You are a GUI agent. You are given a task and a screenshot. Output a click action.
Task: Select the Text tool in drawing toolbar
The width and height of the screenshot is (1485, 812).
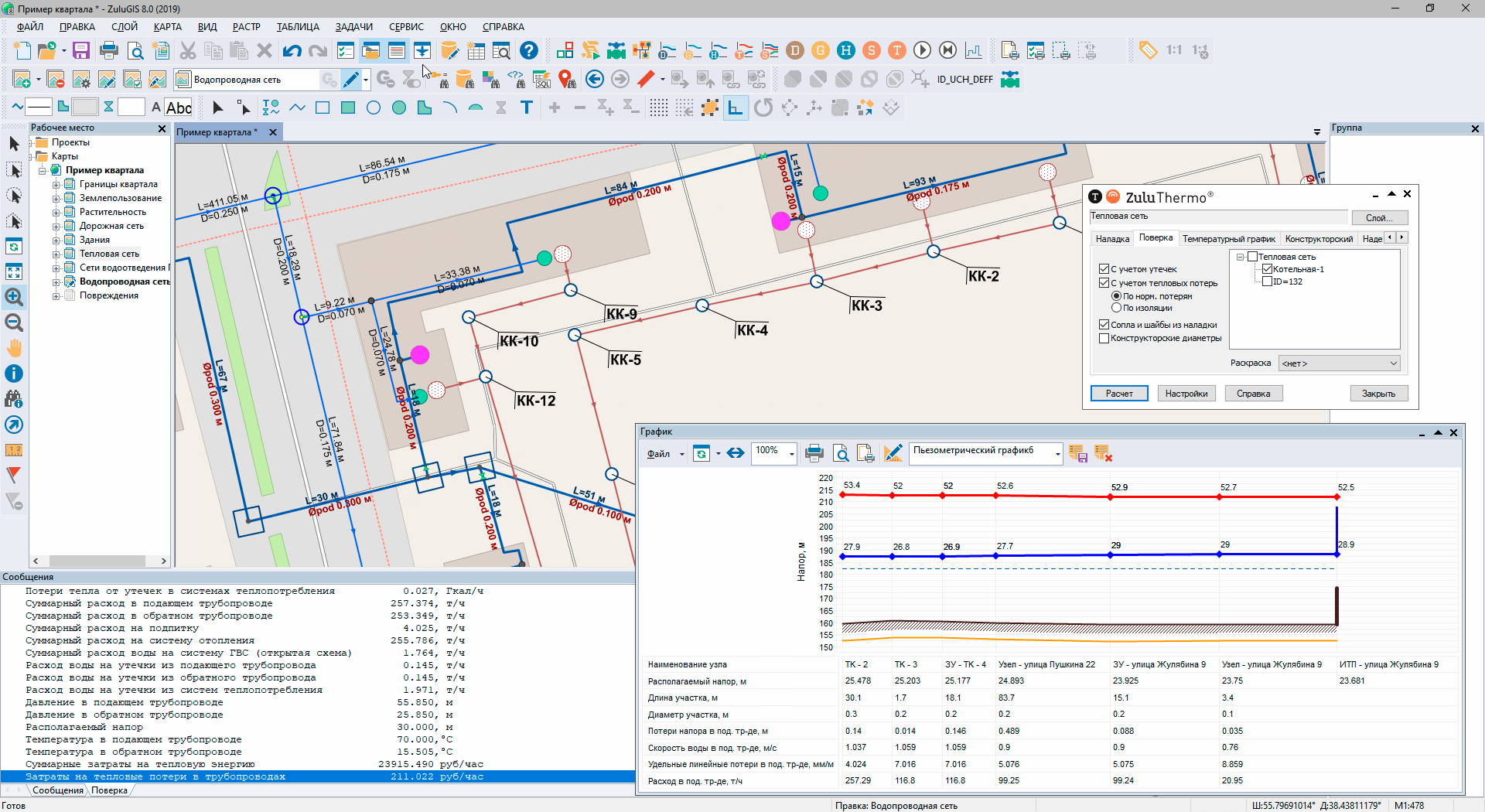[x=527, y=107]
